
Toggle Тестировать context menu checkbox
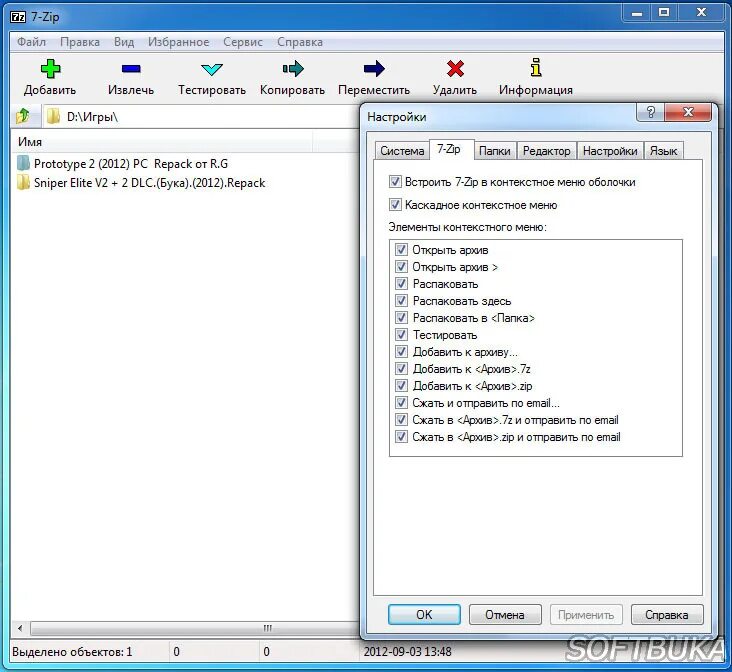(401, 334)
